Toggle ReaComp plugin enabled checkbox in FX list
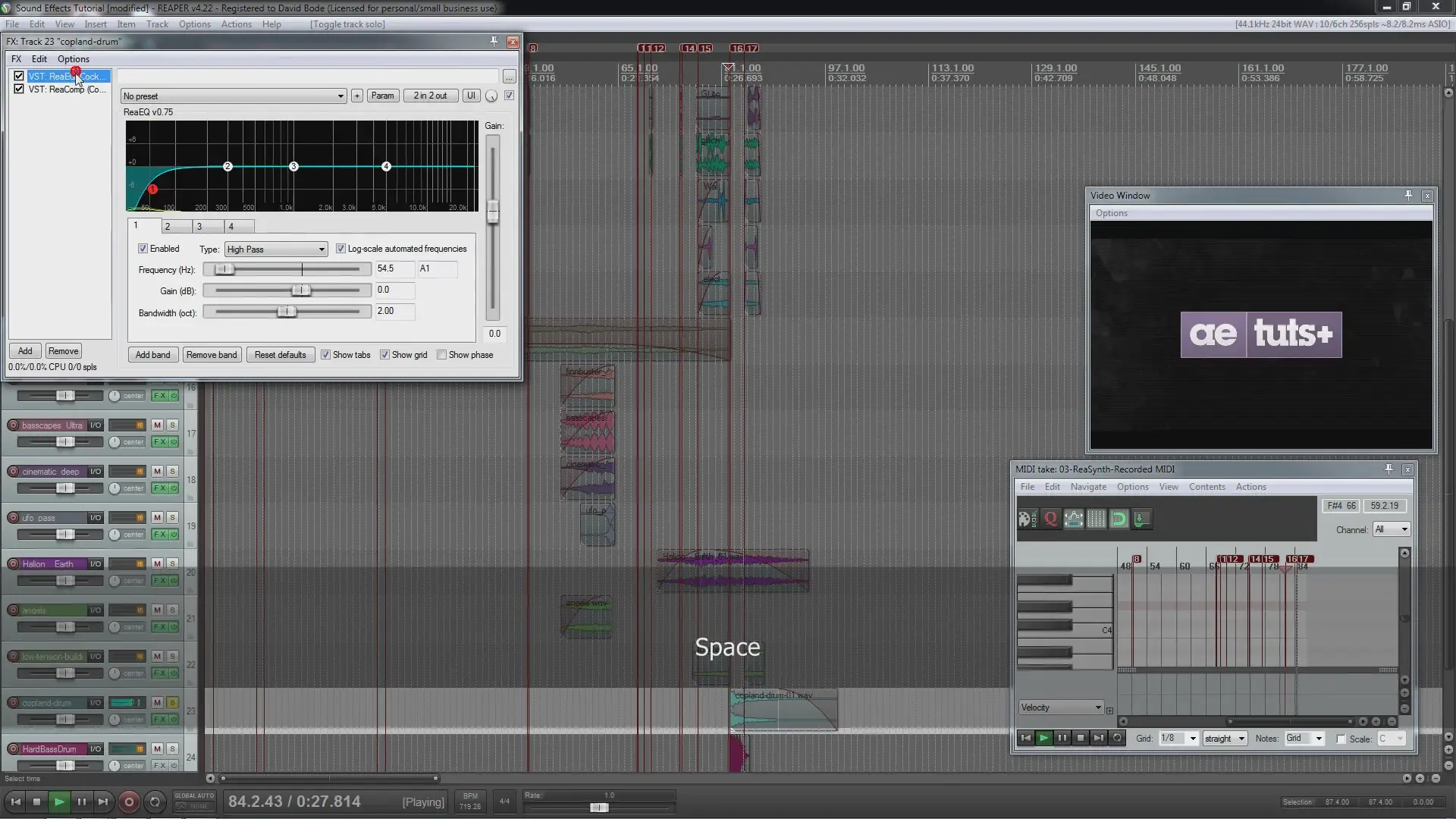Image resolution: width=1456 pixels, height=819 pixels. (19, 89)
